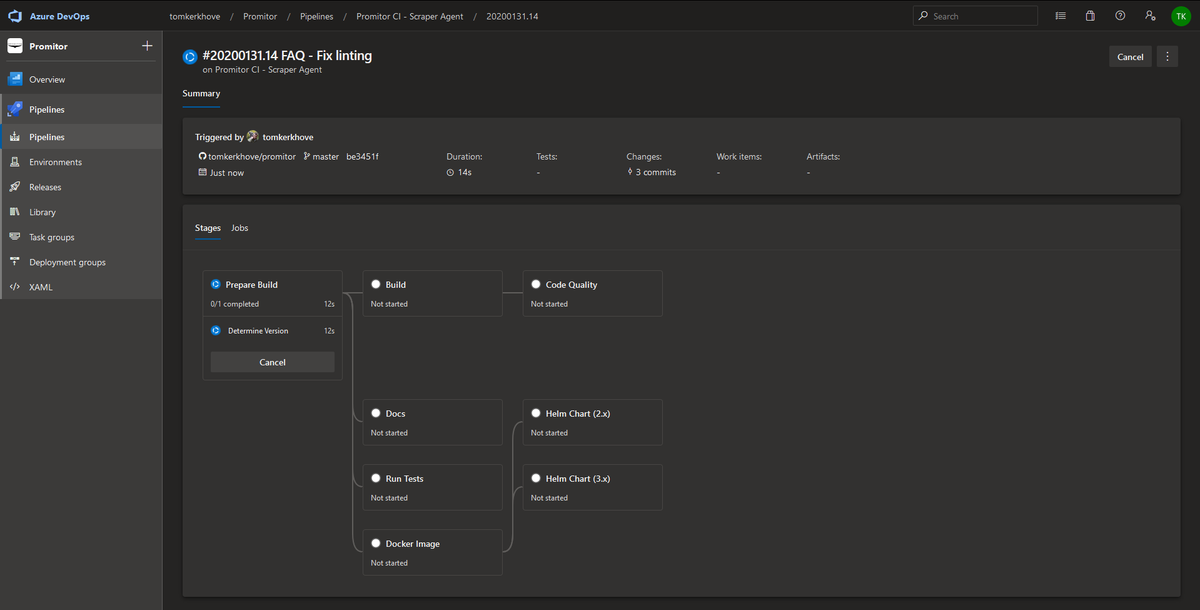Click the Prepare Build running status icon
This screenshot has height=610, width=1200.
tap(215, 285)
